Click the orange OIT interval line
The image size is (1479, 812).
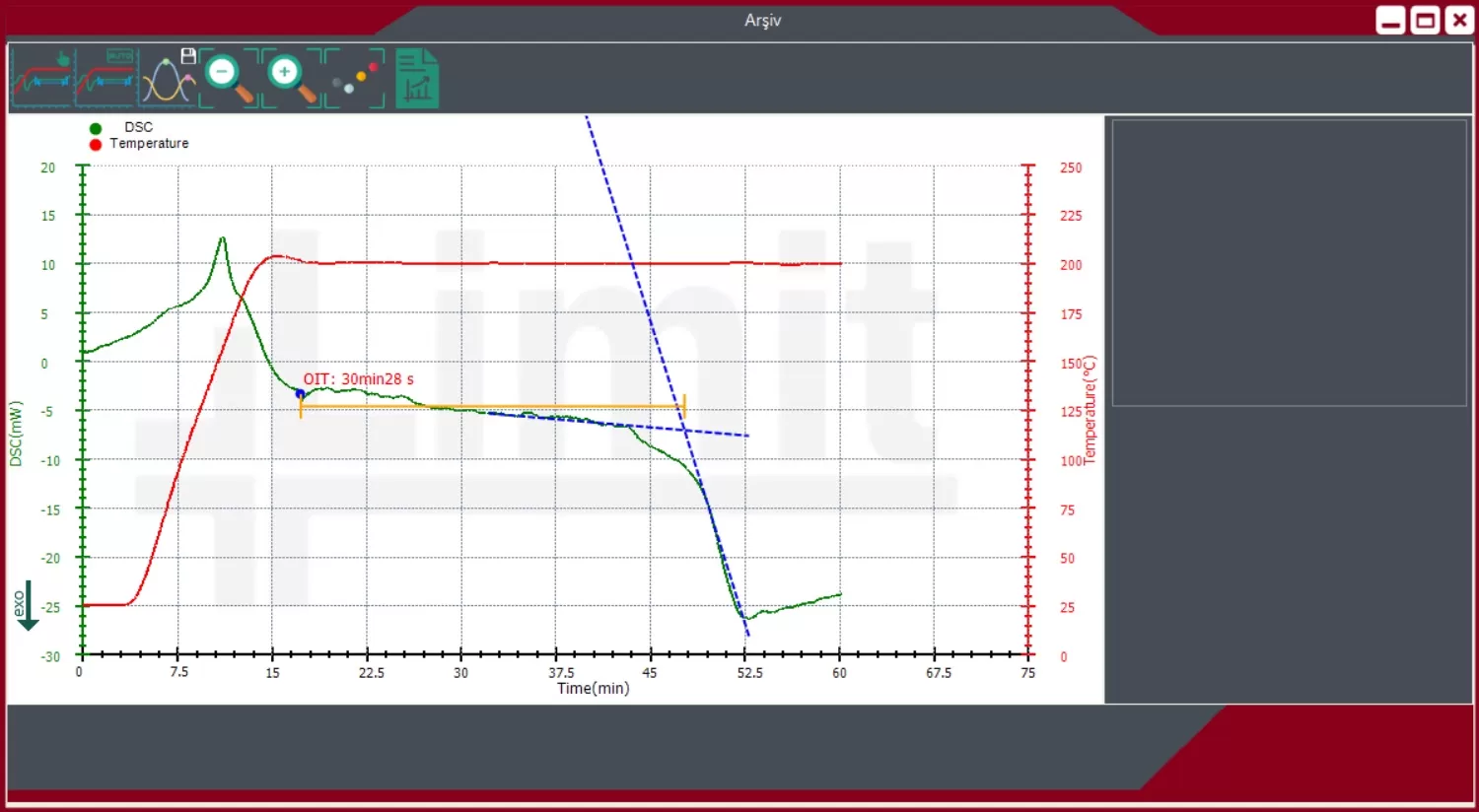click(x=492, y=406)
